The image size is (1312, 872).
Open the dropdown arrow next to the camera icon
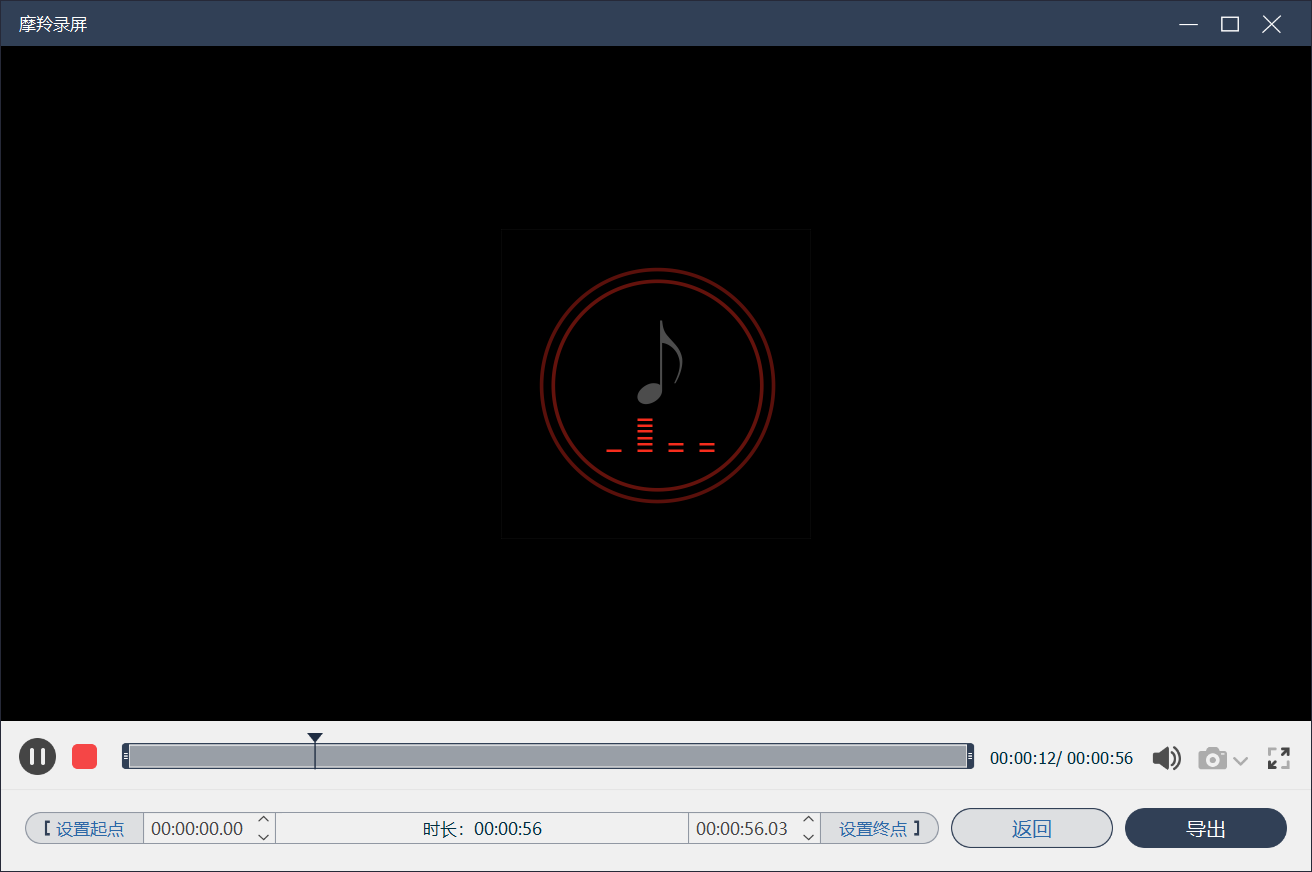point(1241,761)
